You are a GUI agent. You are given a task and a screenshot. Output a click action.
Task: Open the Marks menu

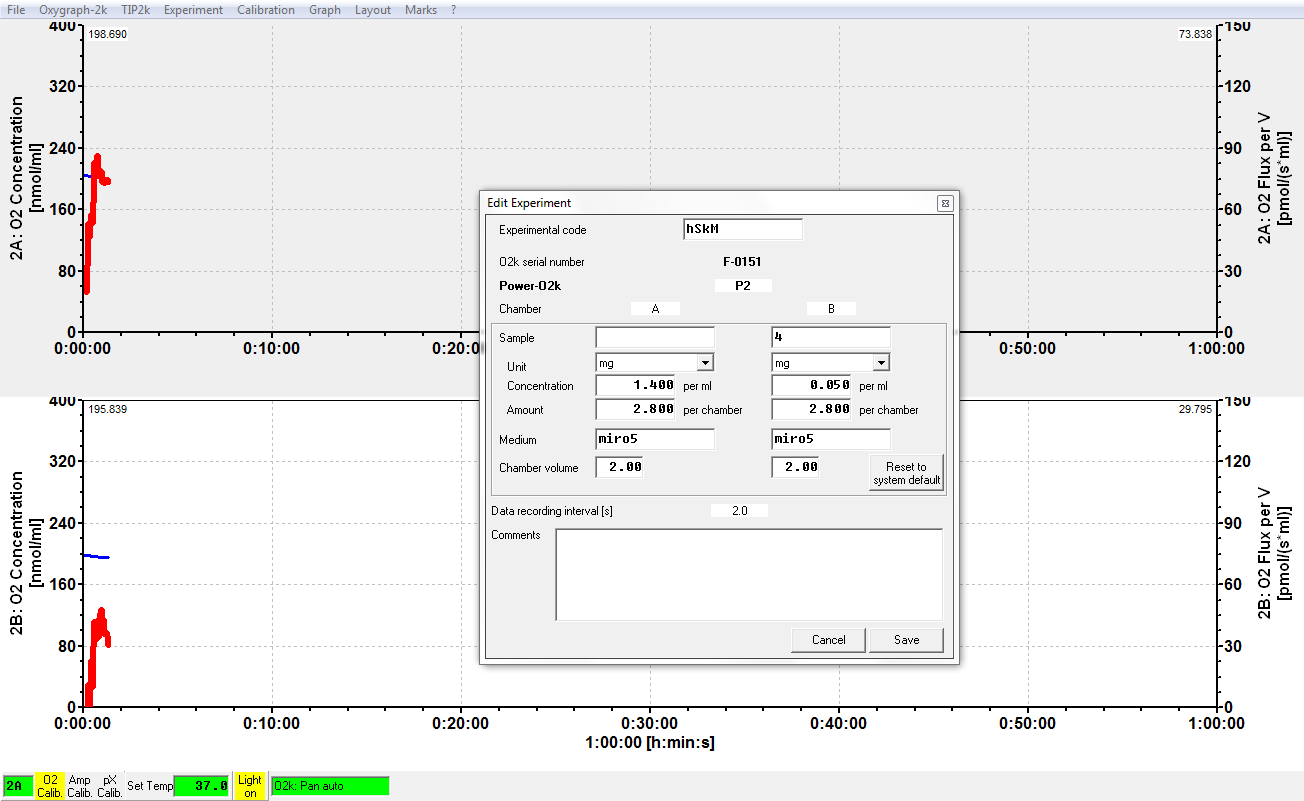[421, 10]
